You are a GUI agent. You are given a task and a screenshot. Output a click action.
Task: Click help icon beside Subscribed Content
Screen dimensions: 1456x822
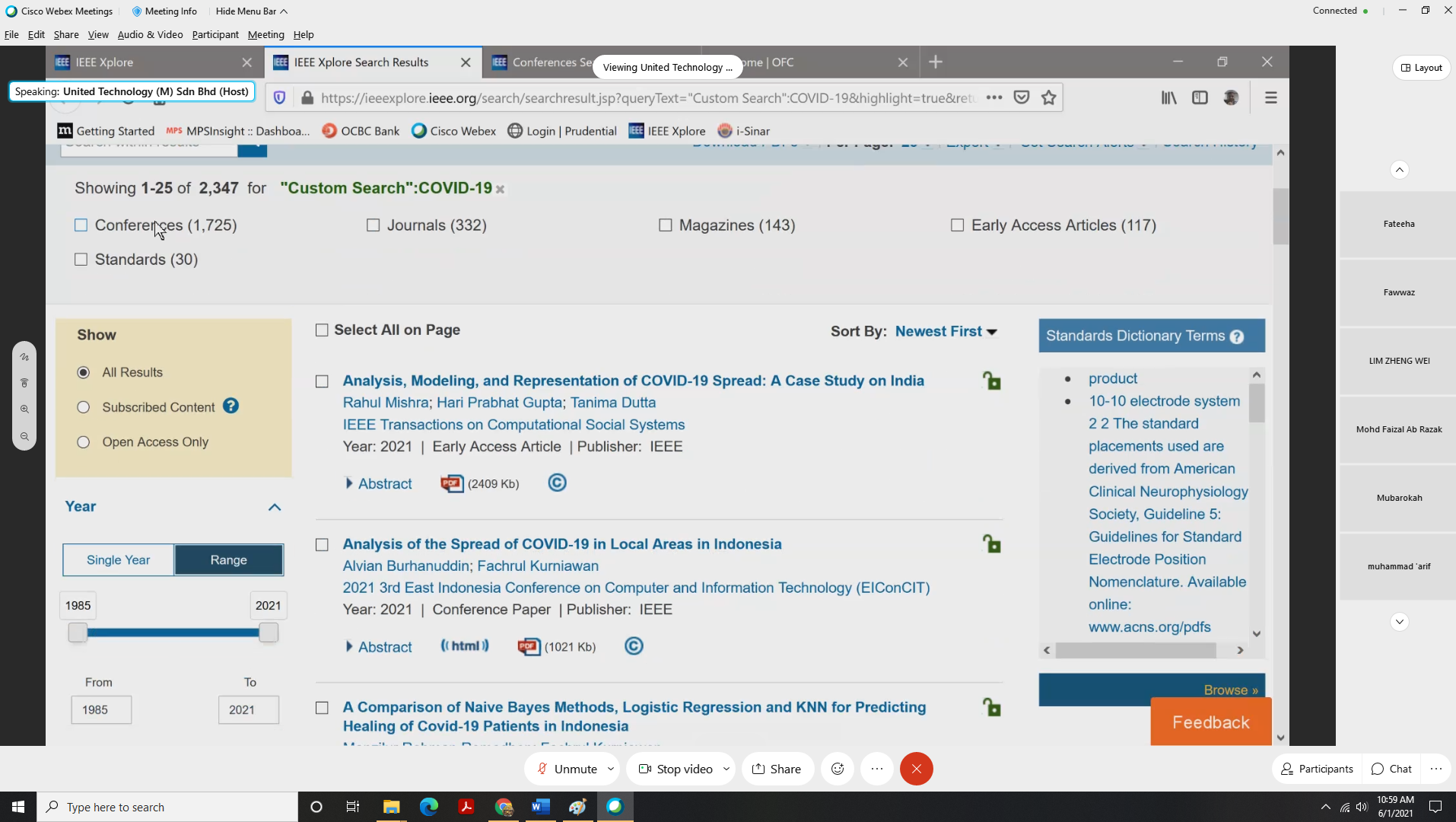click(230, 406)
